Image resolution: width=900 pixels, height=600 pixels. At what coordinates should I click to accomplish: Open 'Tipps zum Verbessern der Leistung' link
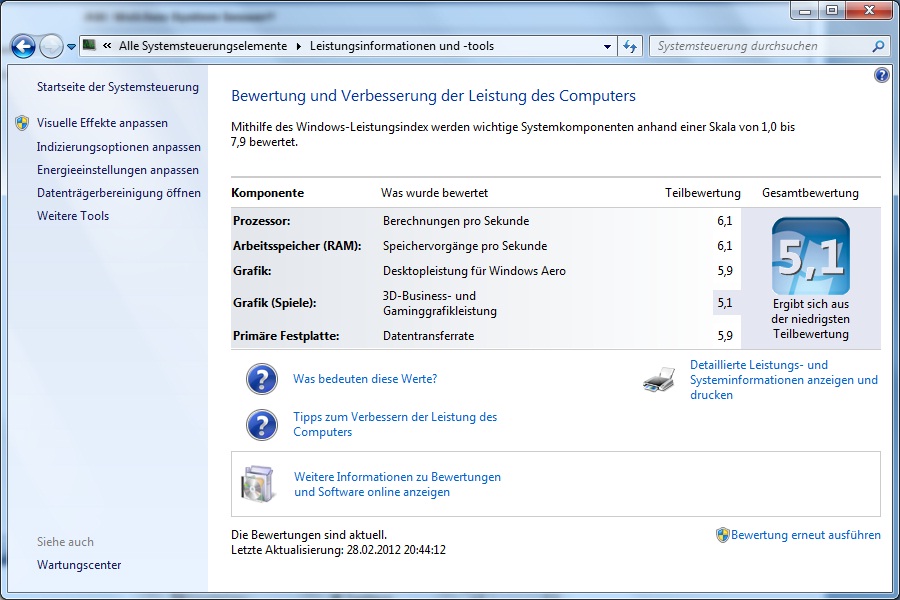pyautogui.click(x=395, y=424)
